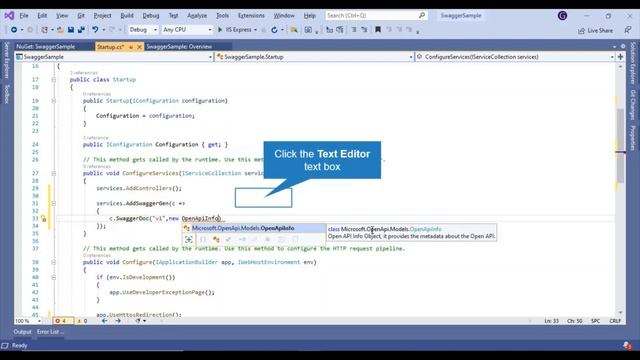
Task: Open the Analyze menu
Action: coord(197,16)
